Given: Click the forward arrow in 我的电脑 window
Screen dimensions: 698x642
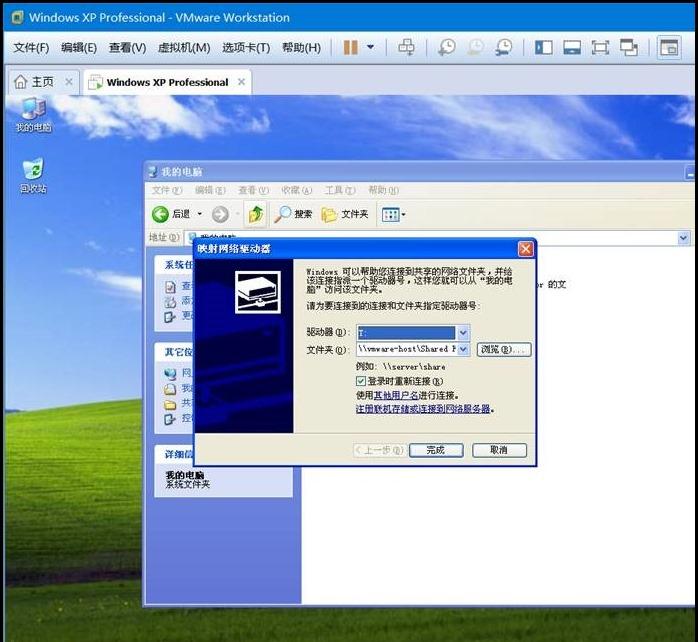Looking at the screenshot, I should coord(220,214).
